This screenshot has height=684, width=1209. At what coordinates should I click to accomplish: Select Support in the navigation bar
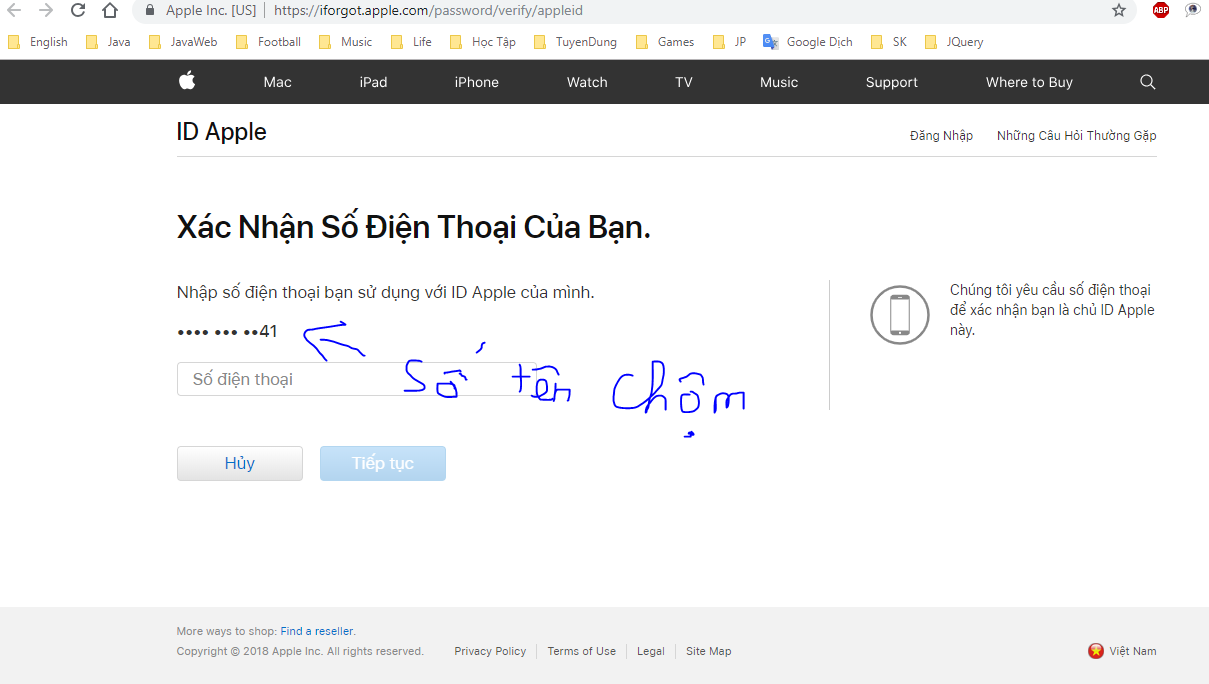(x=891, y=82)
